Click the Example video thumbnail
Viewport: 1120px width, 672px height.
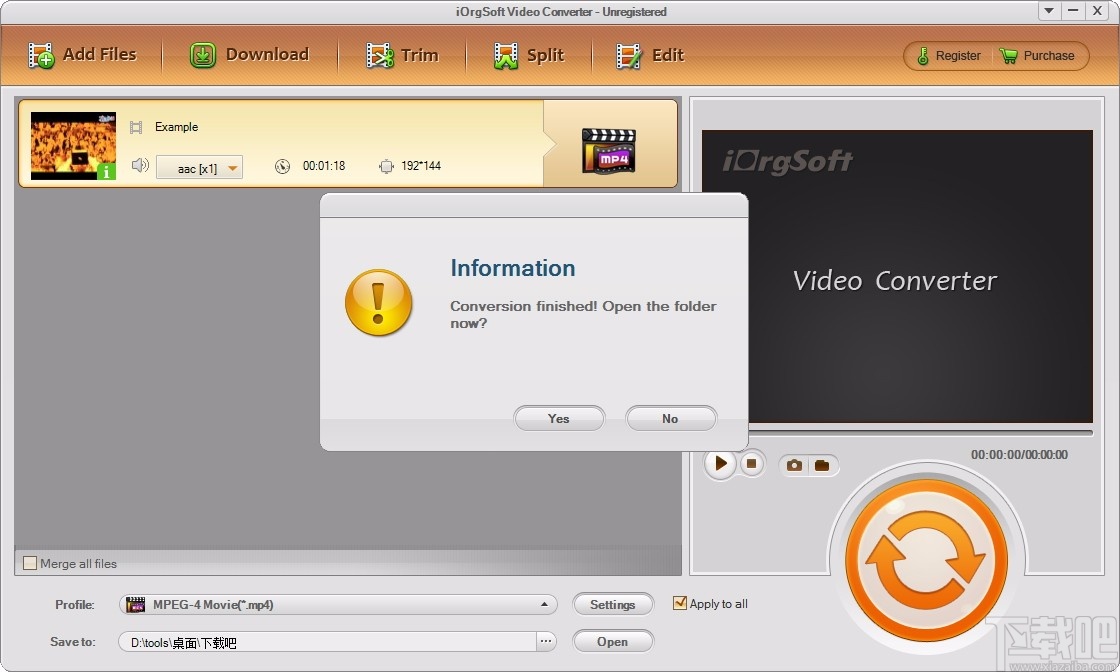(72, 147)
